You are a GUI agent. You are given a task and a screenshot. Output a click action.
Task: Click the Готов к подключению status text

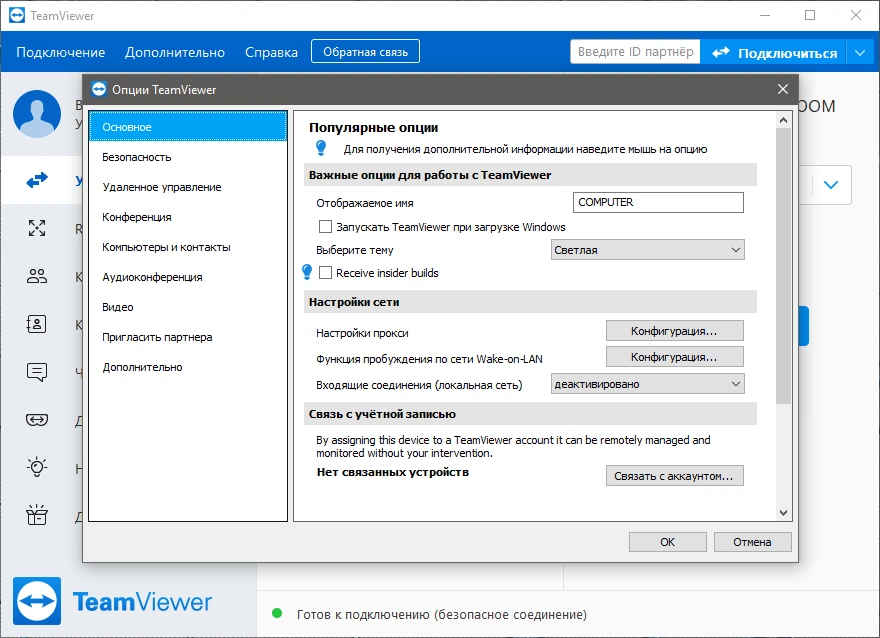[442, 614]
